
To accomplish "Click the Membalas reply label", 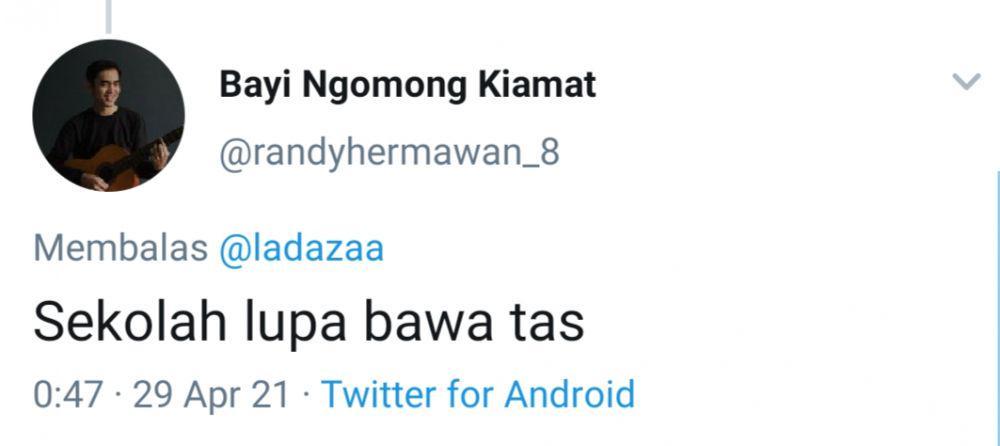I will pos(121,248).
